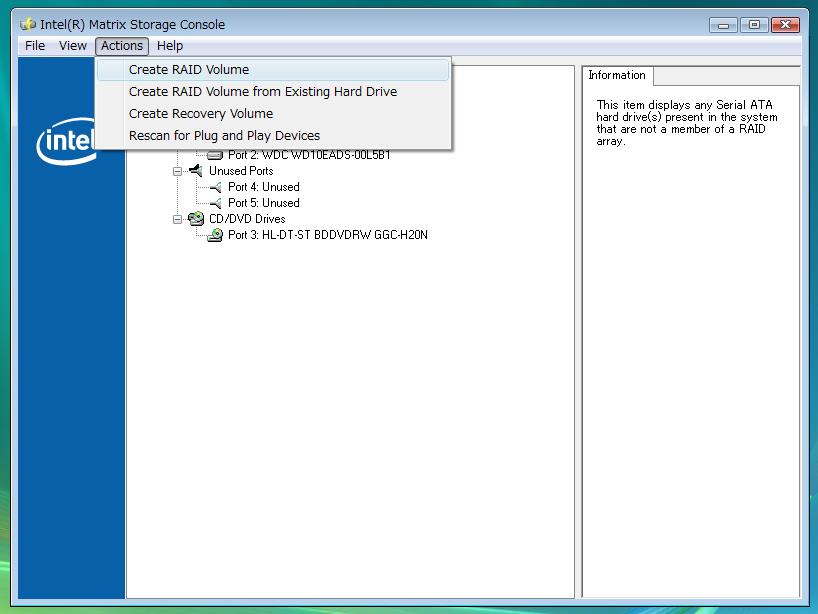Open the Help menu
Screen dimensions: 818x614
[170, 46]
